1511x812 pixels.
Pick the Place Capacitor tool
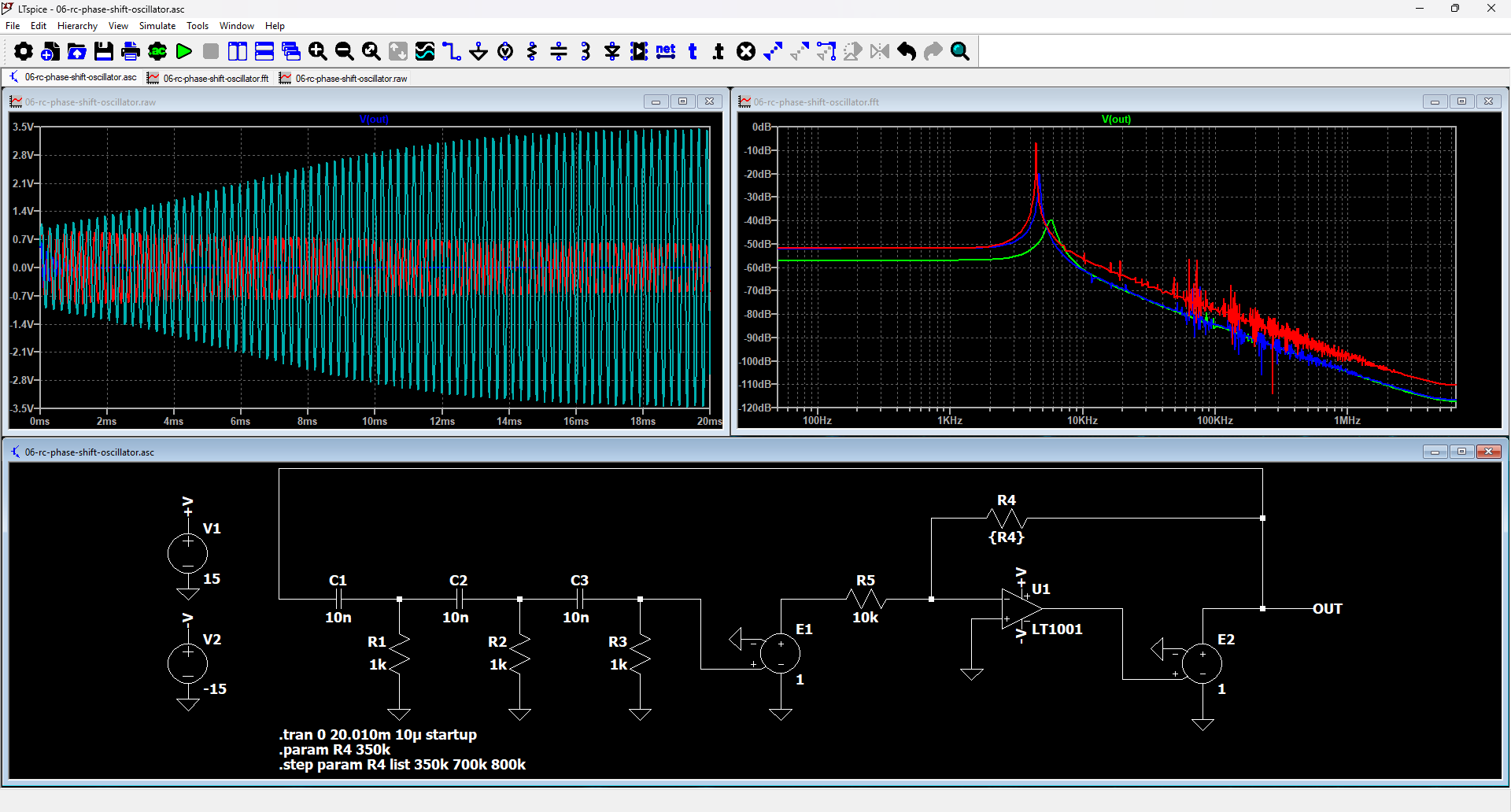559,52
